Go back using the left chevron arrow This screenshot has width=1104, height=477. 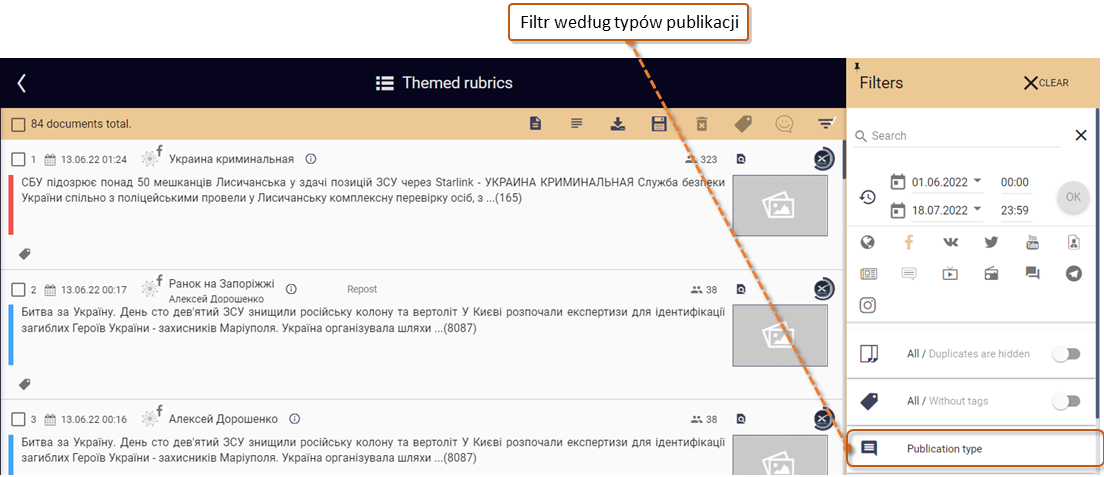(22, 83)
